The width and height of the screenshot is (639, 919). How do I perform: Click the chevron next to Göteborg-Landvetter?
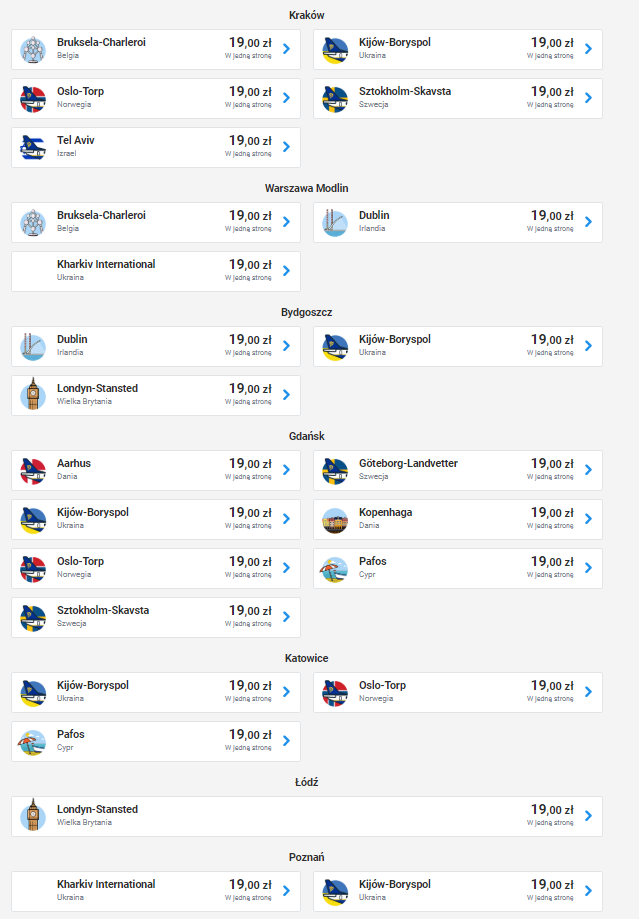click(588, 470)
